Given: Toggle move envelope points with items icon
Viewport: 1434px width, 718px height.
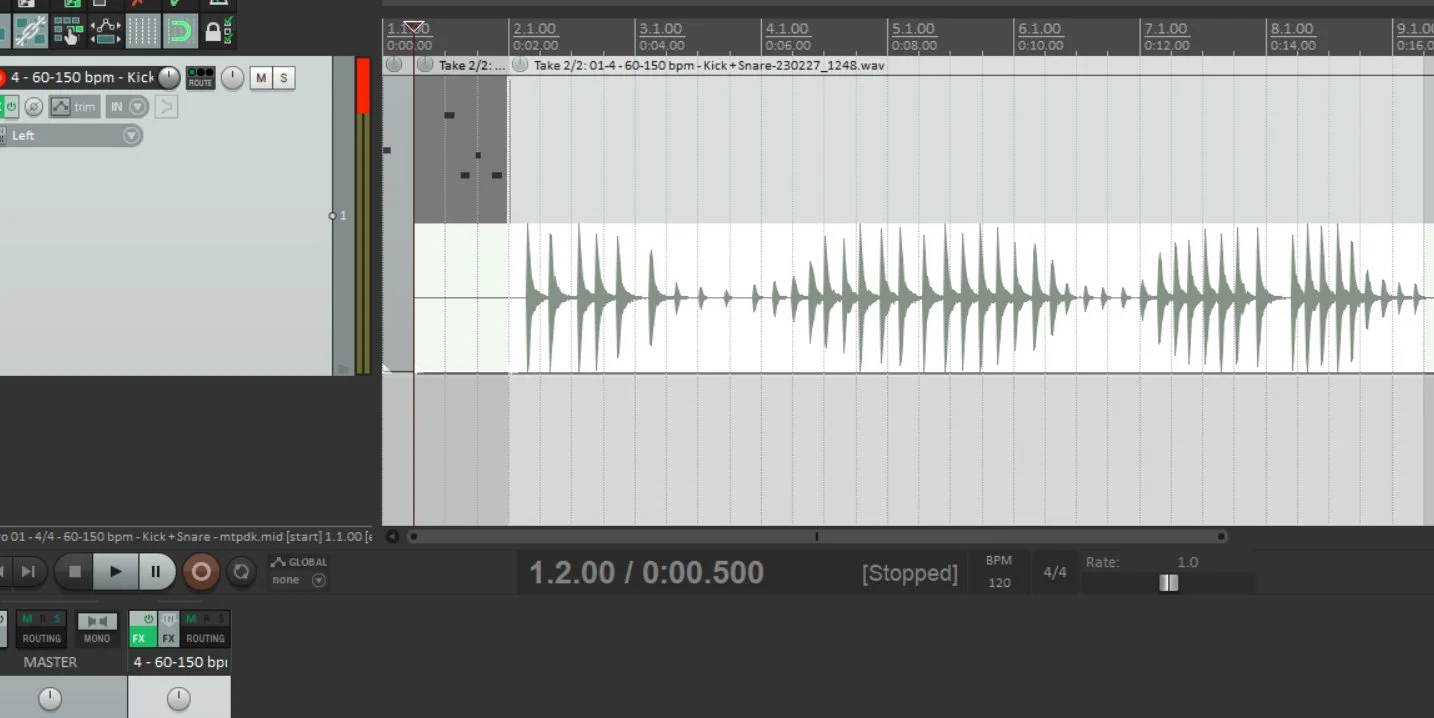Looking at the screenshot, I should [105, 32].
